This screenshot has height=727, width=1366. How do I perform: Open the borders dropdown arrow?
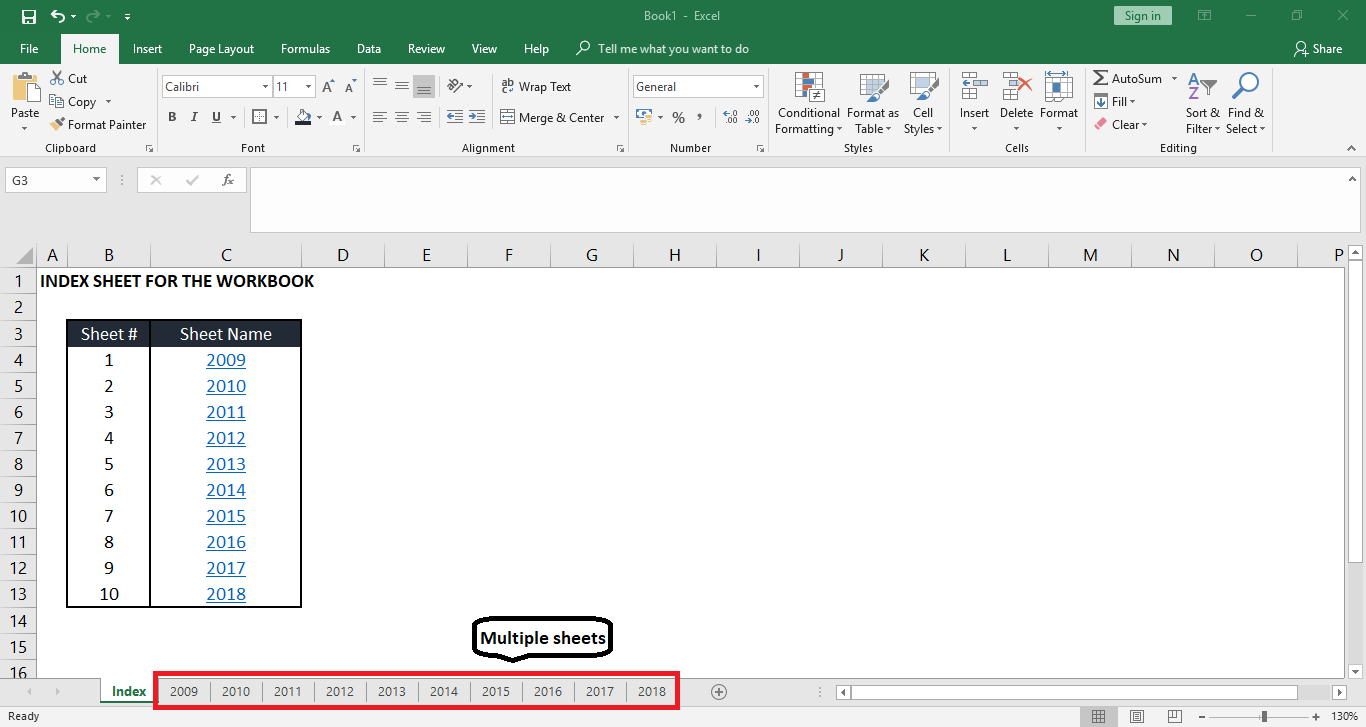(x=277, y=117)
